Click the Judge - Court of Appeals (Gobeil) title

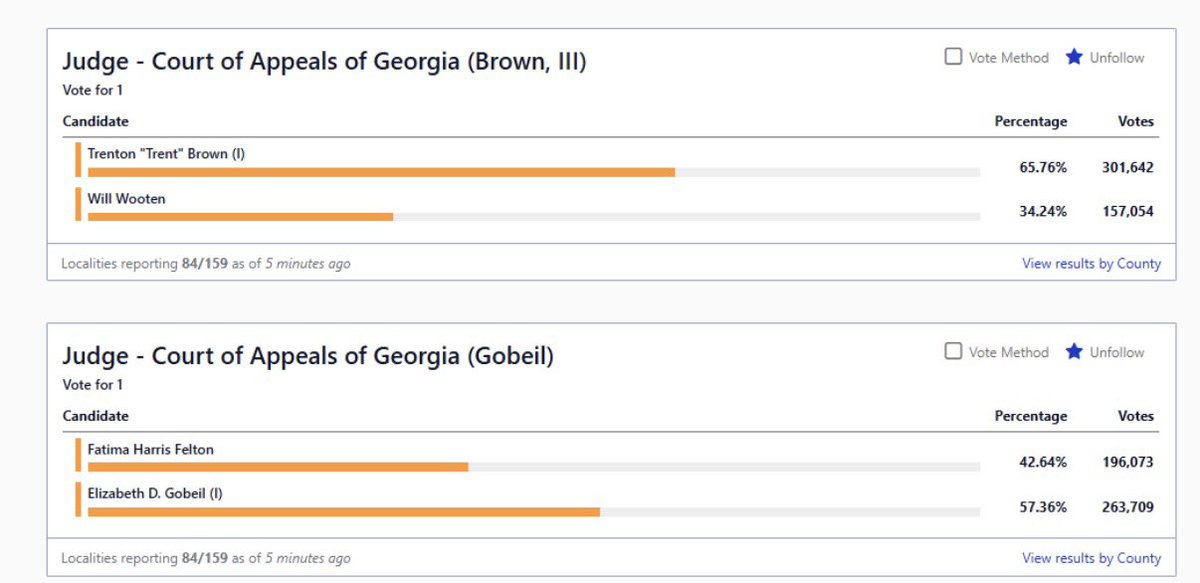pyautogui.click(x=308, y=356)
